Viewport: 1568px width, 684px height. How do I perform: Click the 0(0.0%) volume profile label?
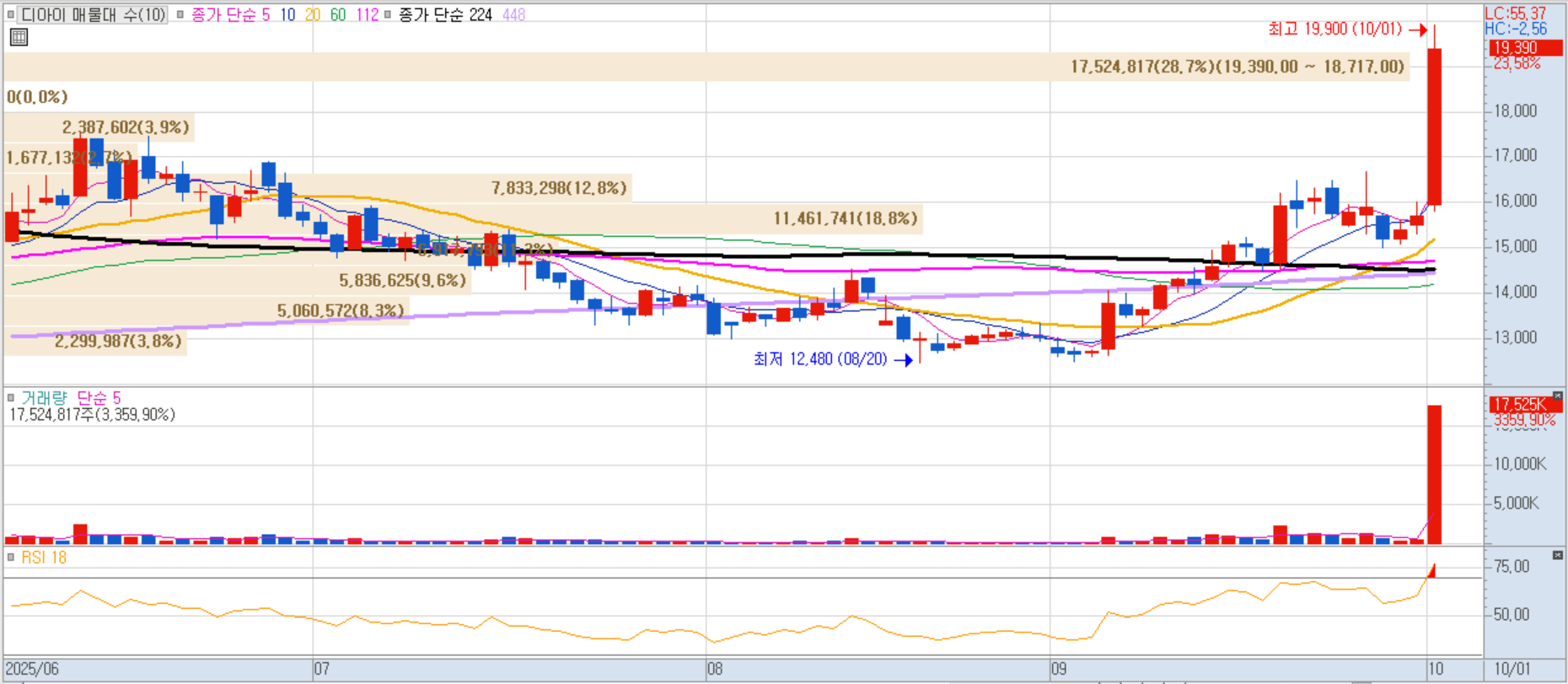tap(37, 96)
